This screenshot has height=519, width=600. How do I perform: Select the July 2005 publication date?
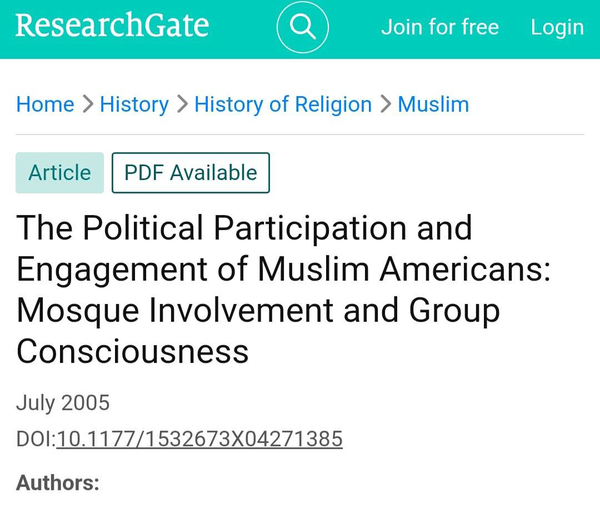pos(63,403)
